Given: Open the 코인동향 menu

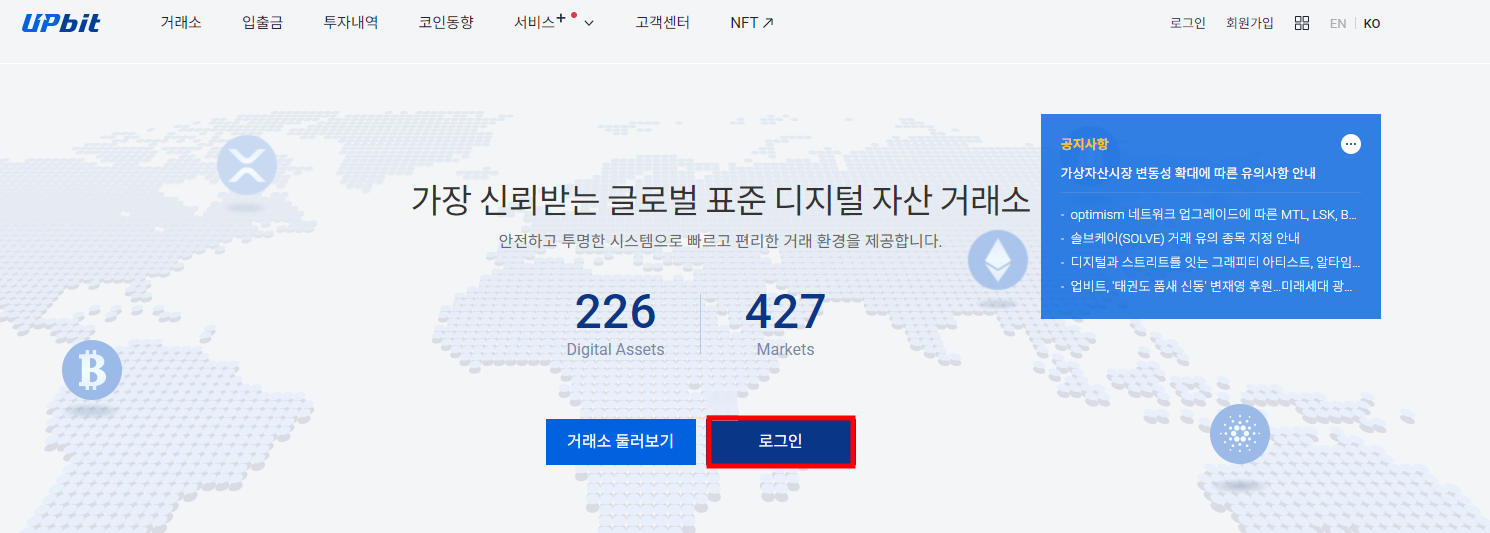Looking at the screenshot, I should (x=446, y=23).
